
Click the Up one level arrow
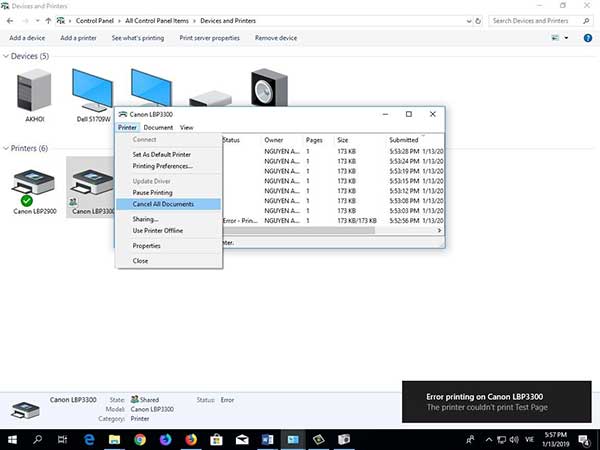point(48,21)
